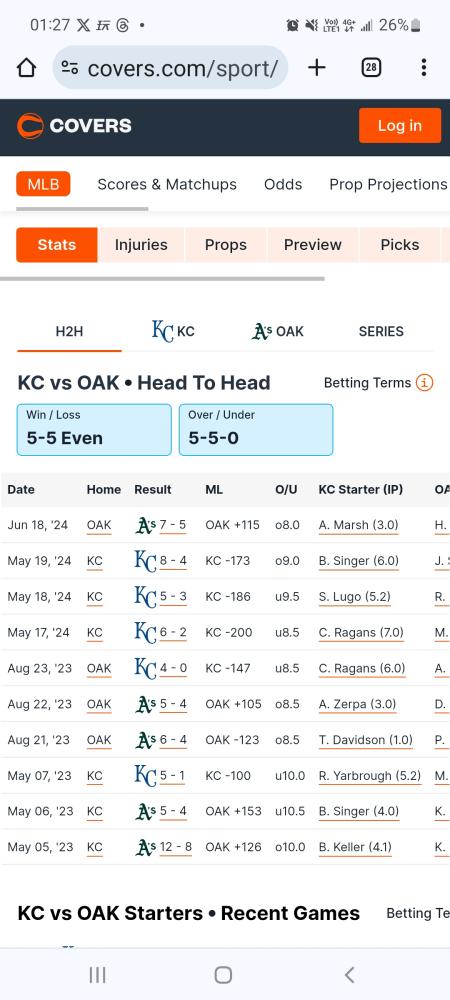Tap the Android back navigation button
450x1000 pixels.
[349, 974]
